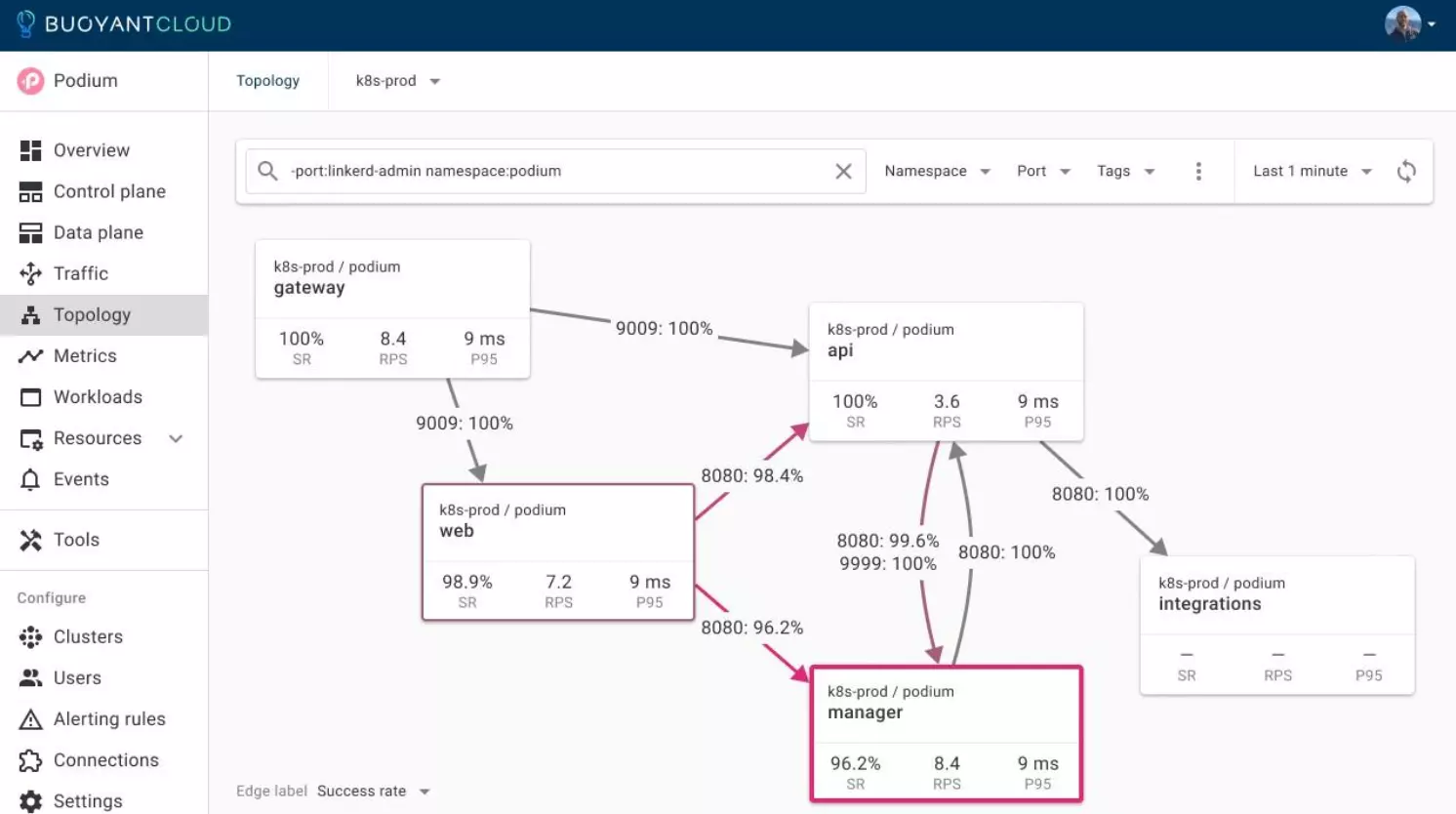Select the web workload node
This screenshot has height=814, width=1456.
click(558, 552)
